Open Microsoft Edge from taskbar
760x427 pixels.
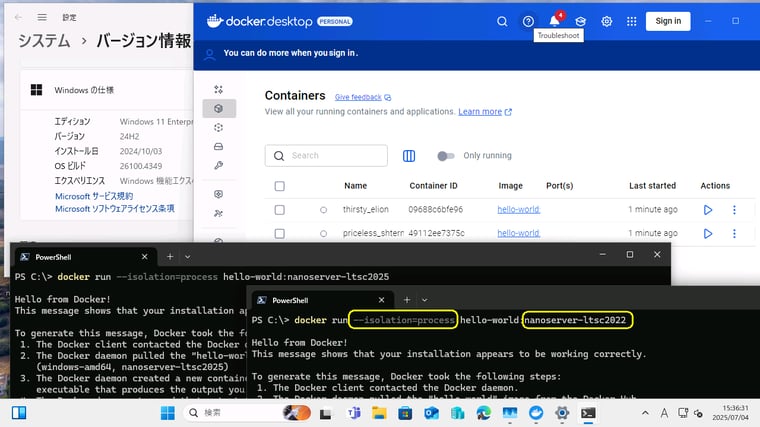(484, 413)
